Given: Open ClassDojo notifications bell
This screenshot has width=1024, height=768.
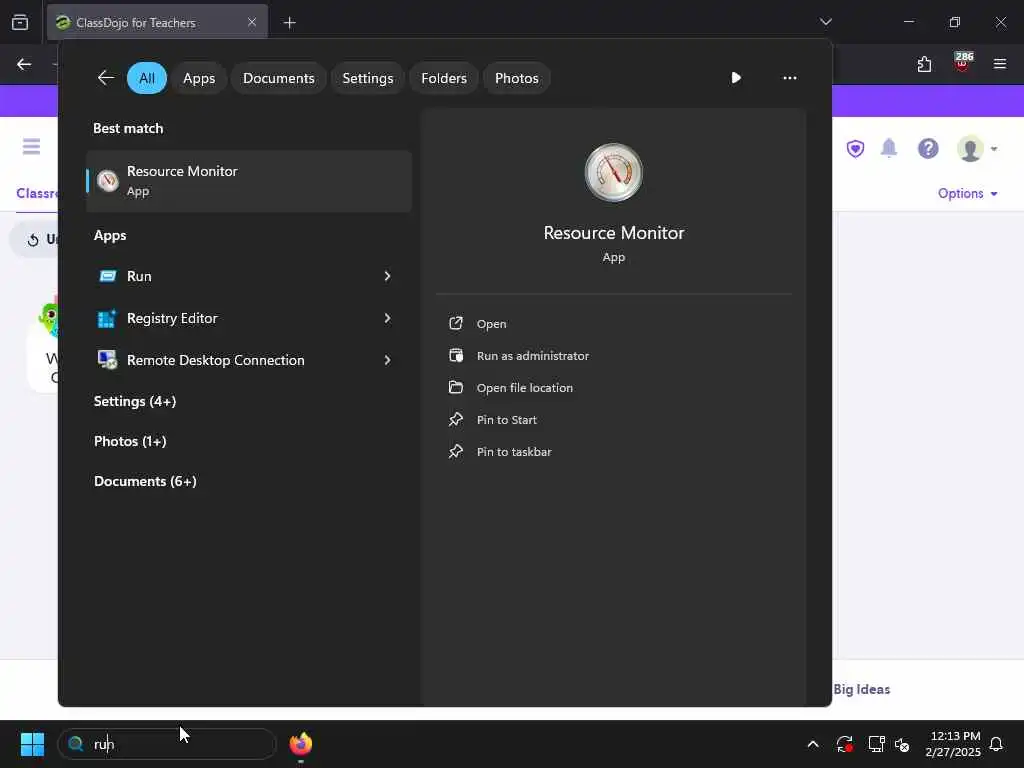Looking at the screenshot, I should click(x=889, y=148).
